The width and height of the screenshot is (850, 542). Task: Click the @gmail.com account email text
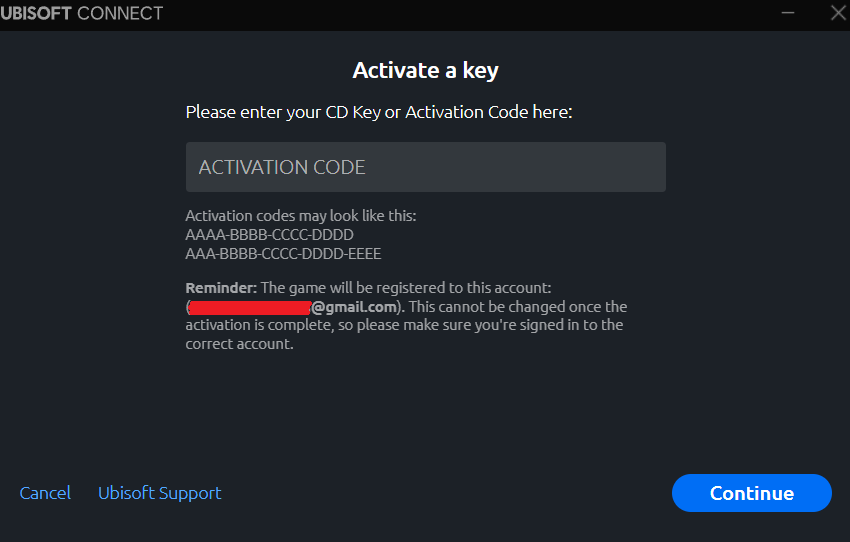[x=355, y=307]
